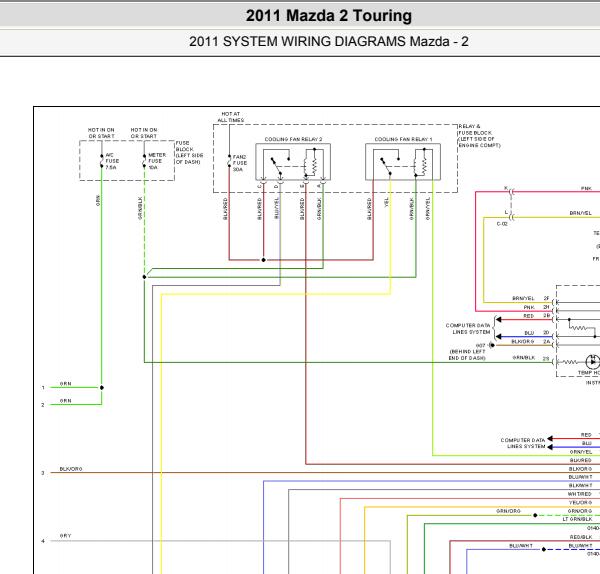Click the 'BRN/YEL' label at pin 2F

(x=523, y=298)
